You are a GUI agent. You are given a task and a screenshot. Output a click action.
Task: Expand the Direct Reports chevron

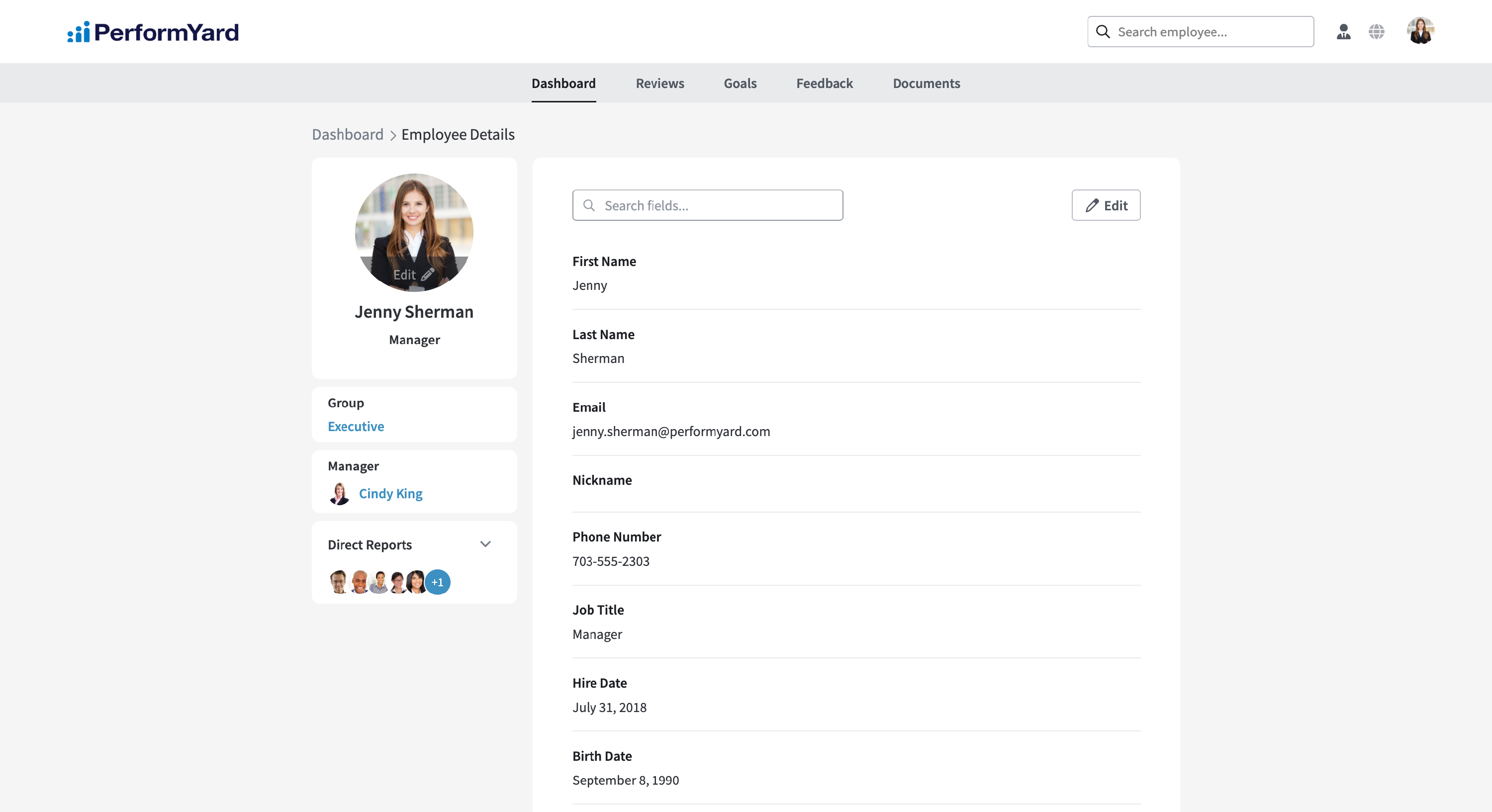[485, 544]
